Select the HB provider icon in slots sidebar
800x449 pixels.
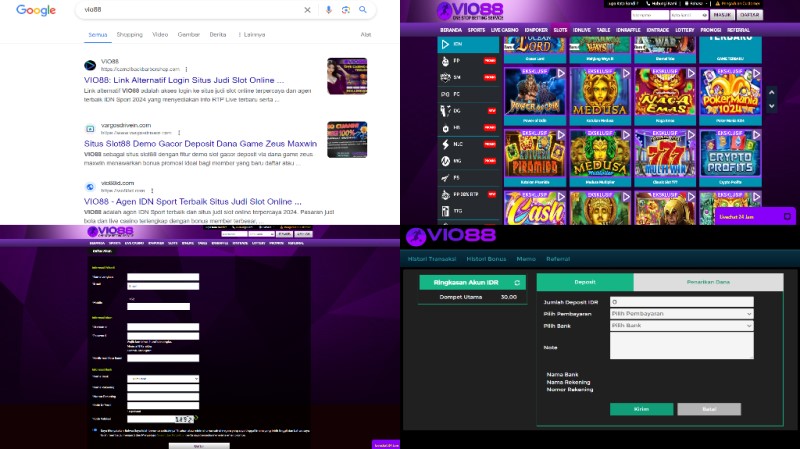[445, 128]
